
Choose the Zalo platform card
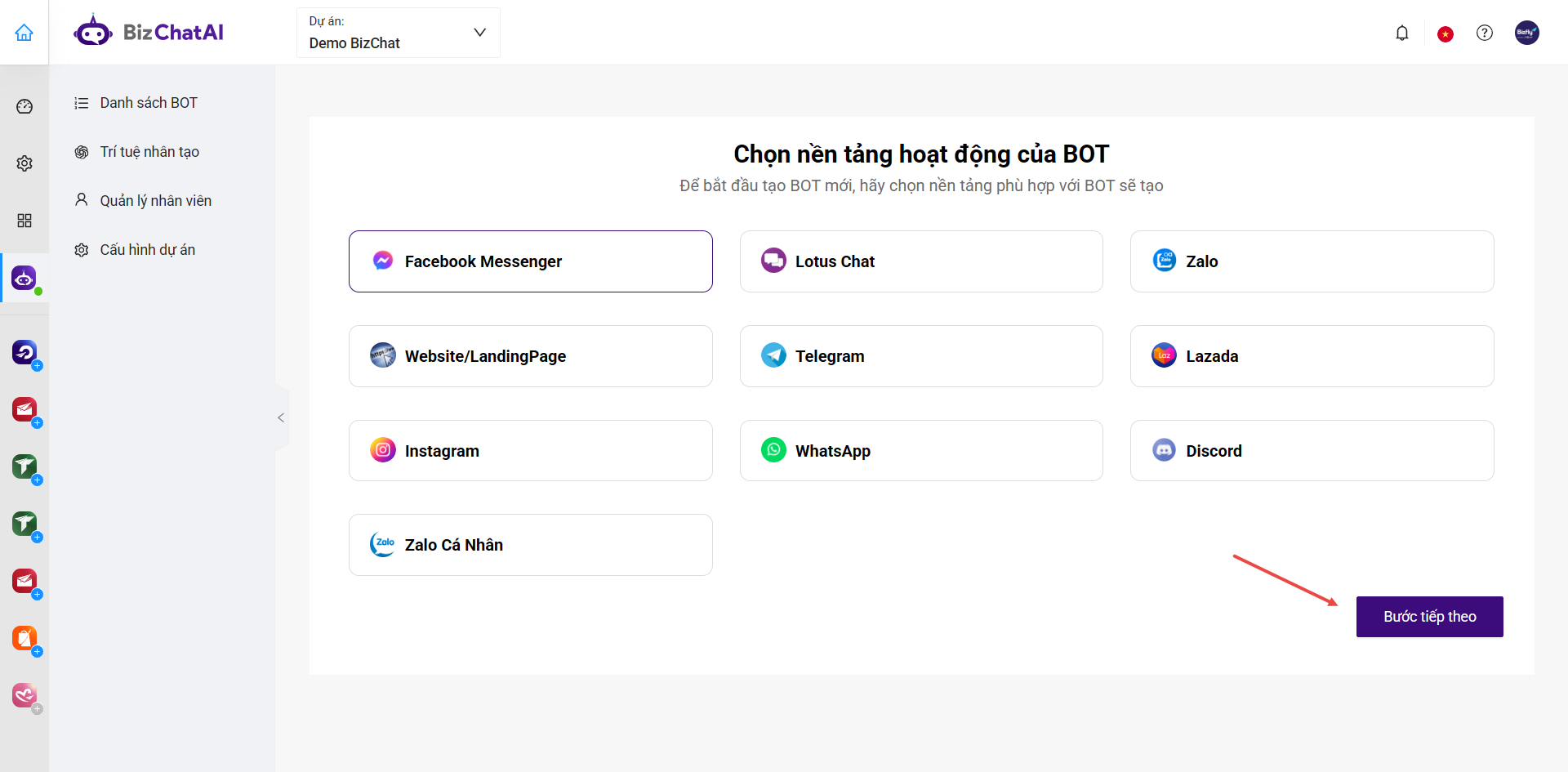[x=1312, y=261]
